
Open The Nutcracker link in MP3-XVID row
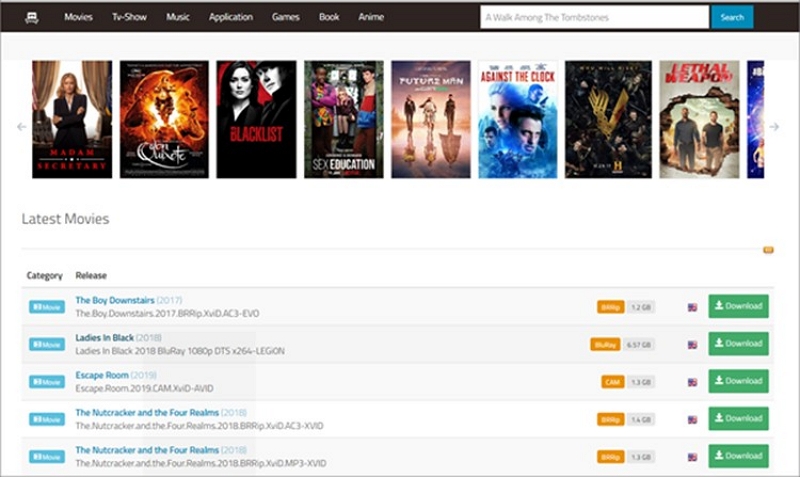(x=147, y=450)
